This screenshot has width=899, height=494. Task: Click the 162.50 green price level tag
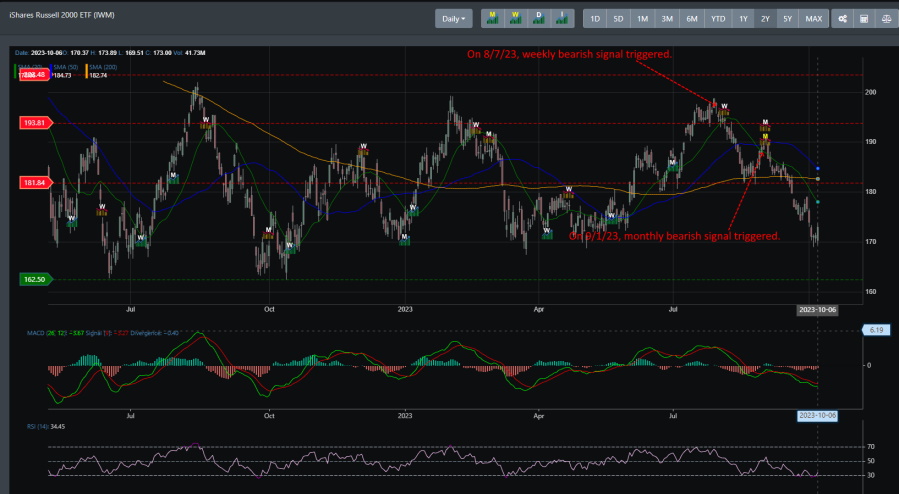point(36,280)
